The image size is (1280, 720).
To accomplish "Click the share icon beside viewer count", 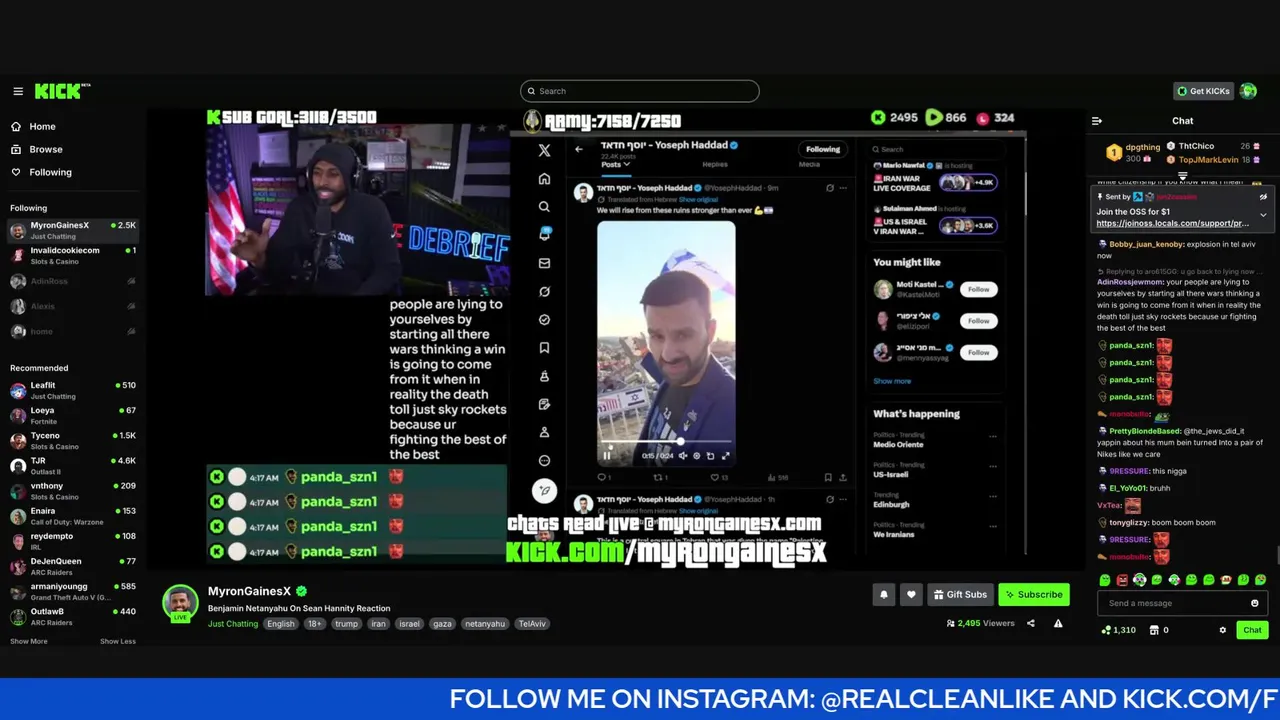I will tap(1031, 624).
